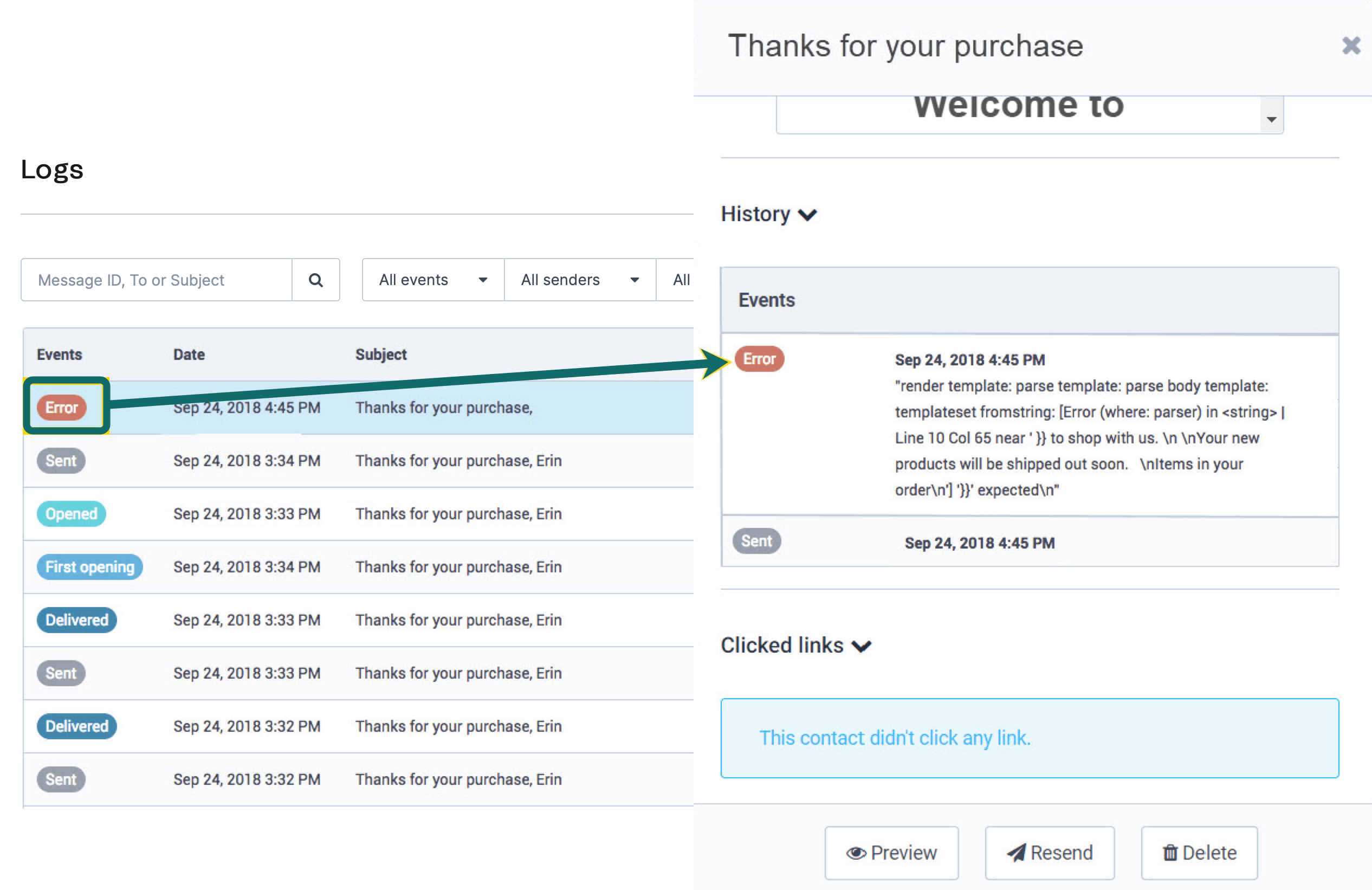Screen dimensions: 1372x890
Task: Click the email preview scrollbar down arrow
Action: [1271, 119]
